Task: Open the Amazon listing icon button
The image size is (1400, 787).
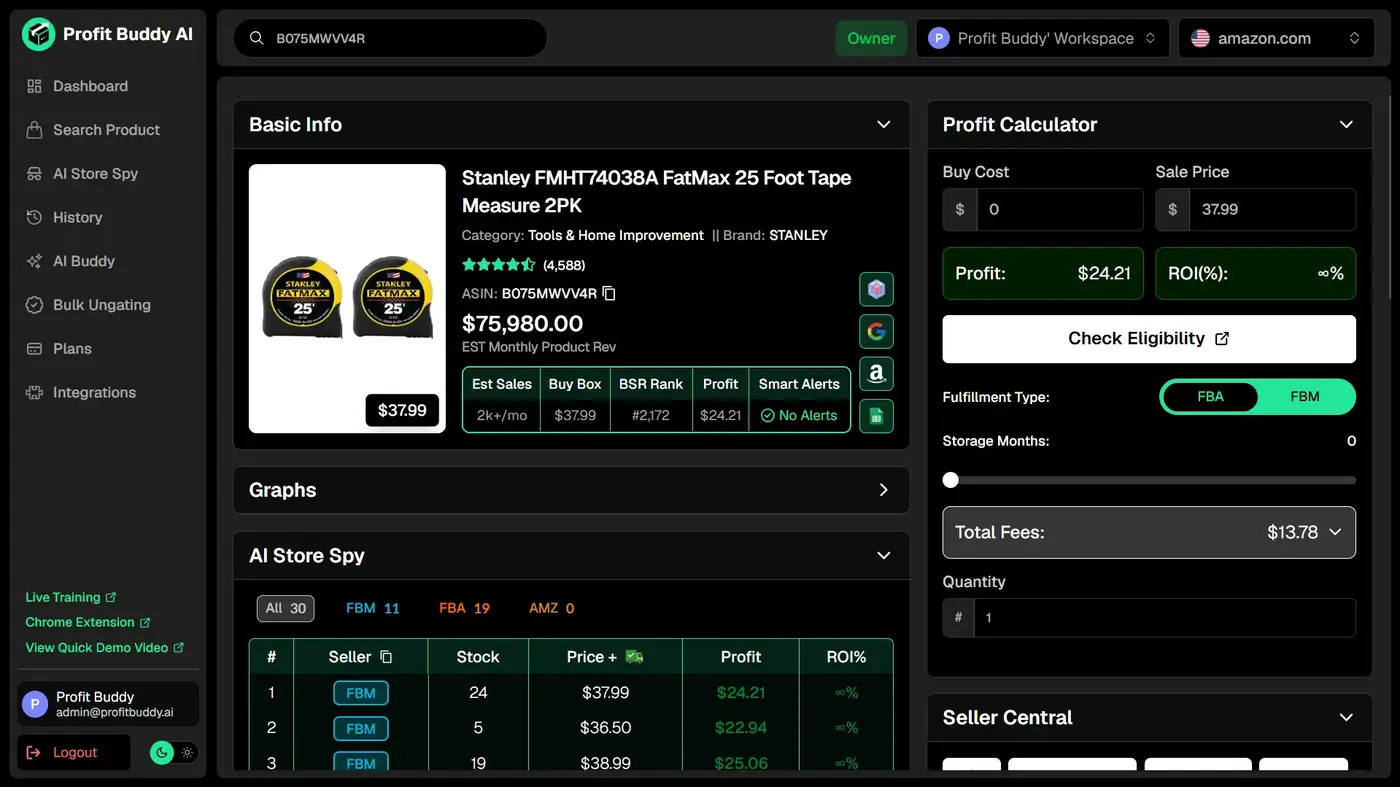Action: coord(876,374)
